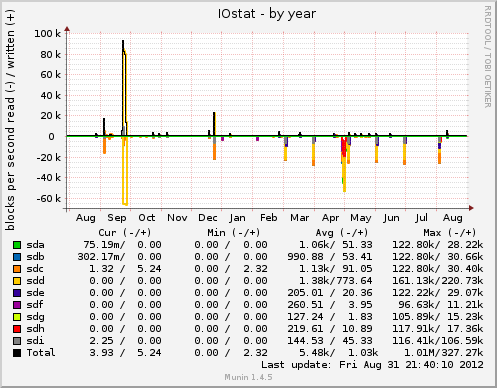Click the 'sdg' legend label
497x388 pixels.
point(35,317)
